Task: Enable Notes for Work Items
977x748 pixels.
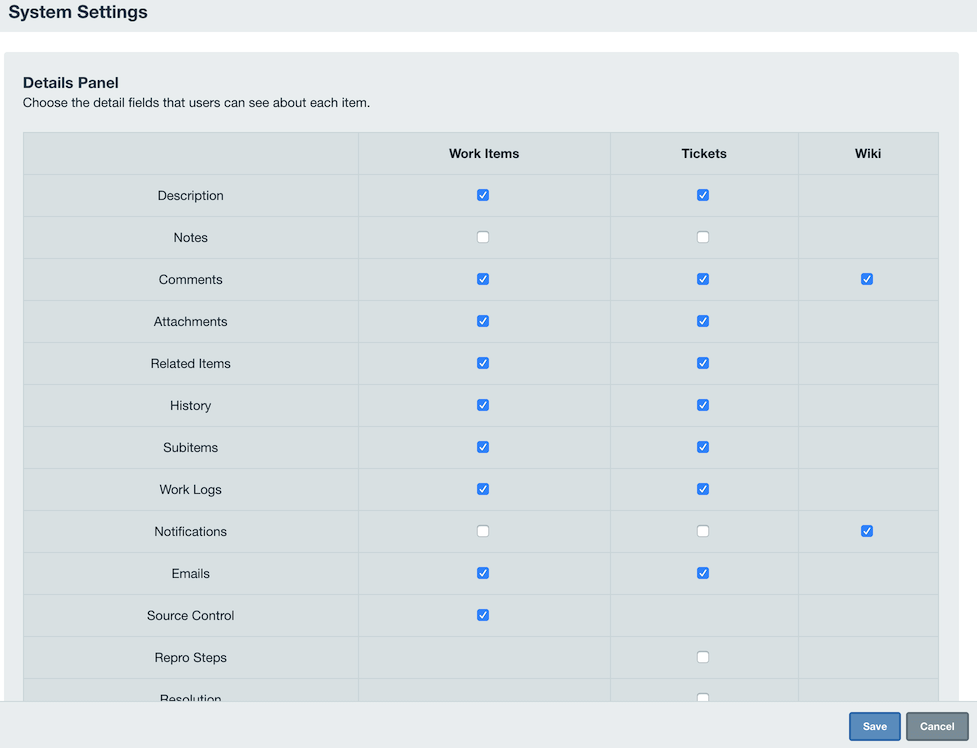Action: click(x=483, y=237)
